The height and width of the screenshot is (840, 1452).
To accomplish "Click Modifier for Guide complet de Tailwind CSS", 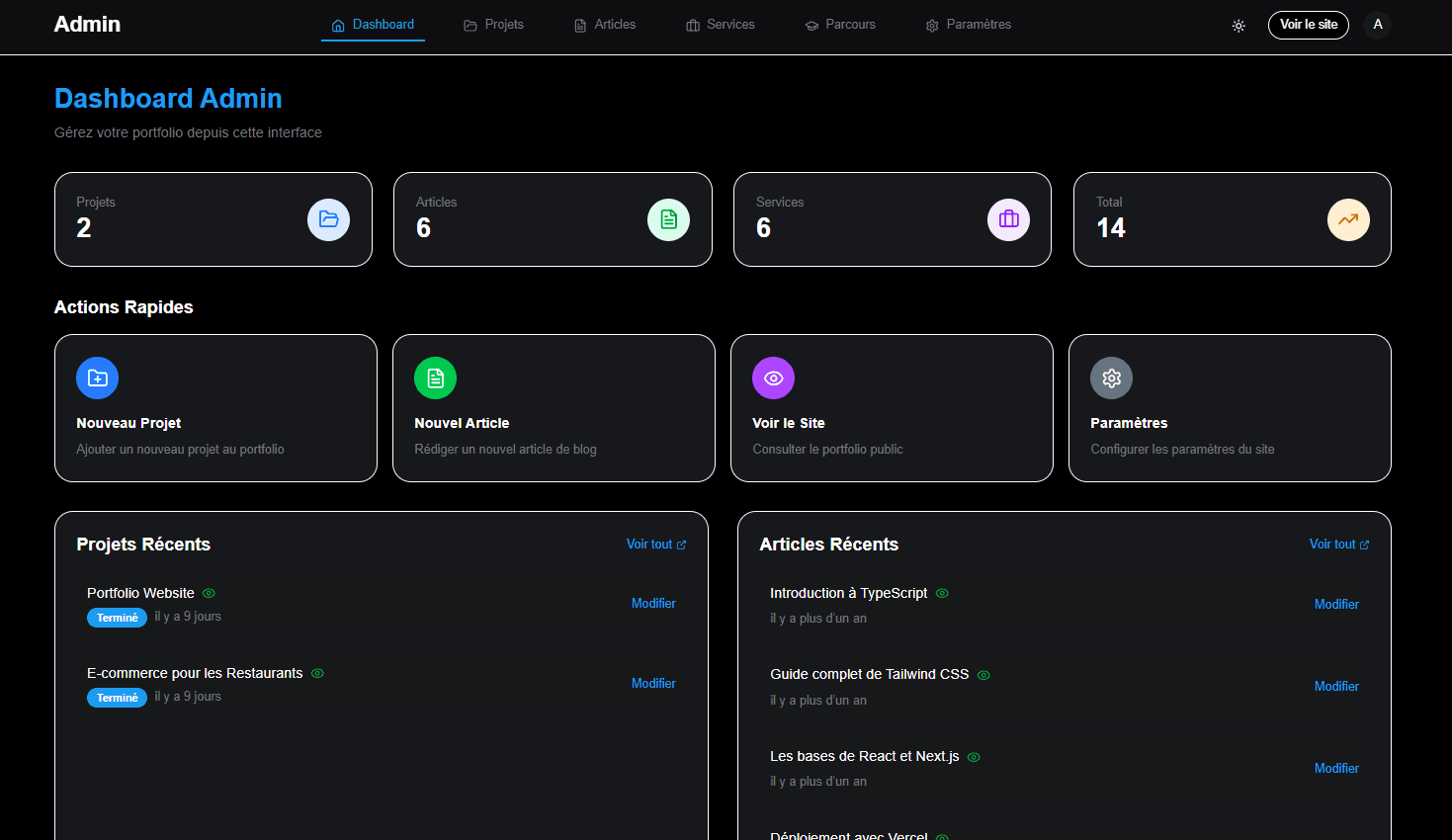I will [1336, 686].
